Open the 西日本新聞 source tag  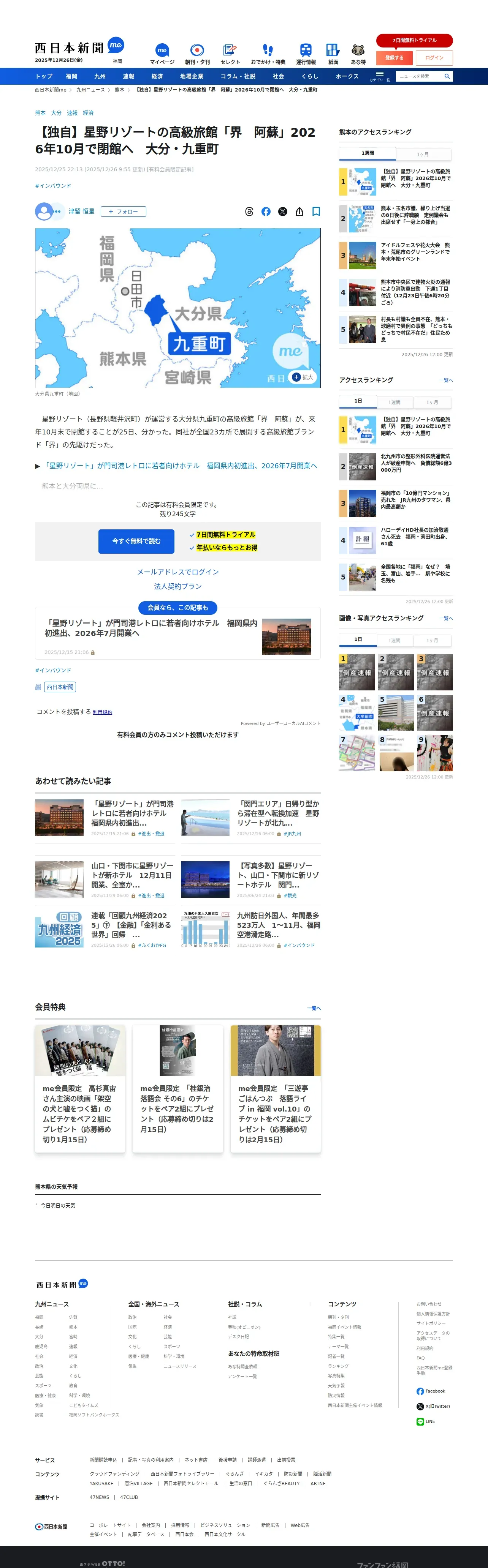[x=60, y=687]
